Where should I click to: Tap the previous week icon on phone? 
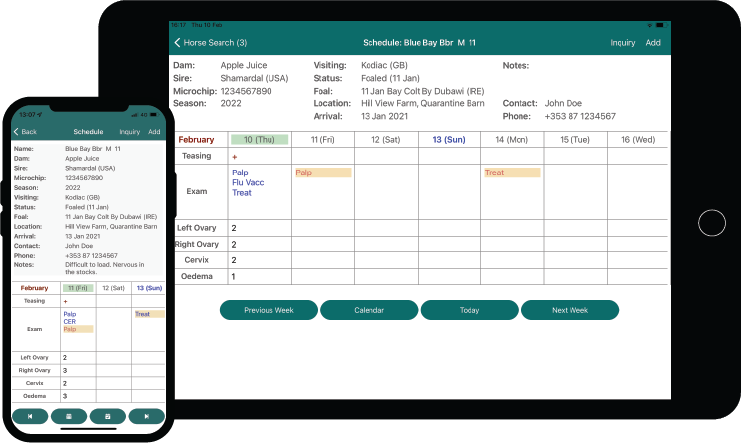coord(30,415)
